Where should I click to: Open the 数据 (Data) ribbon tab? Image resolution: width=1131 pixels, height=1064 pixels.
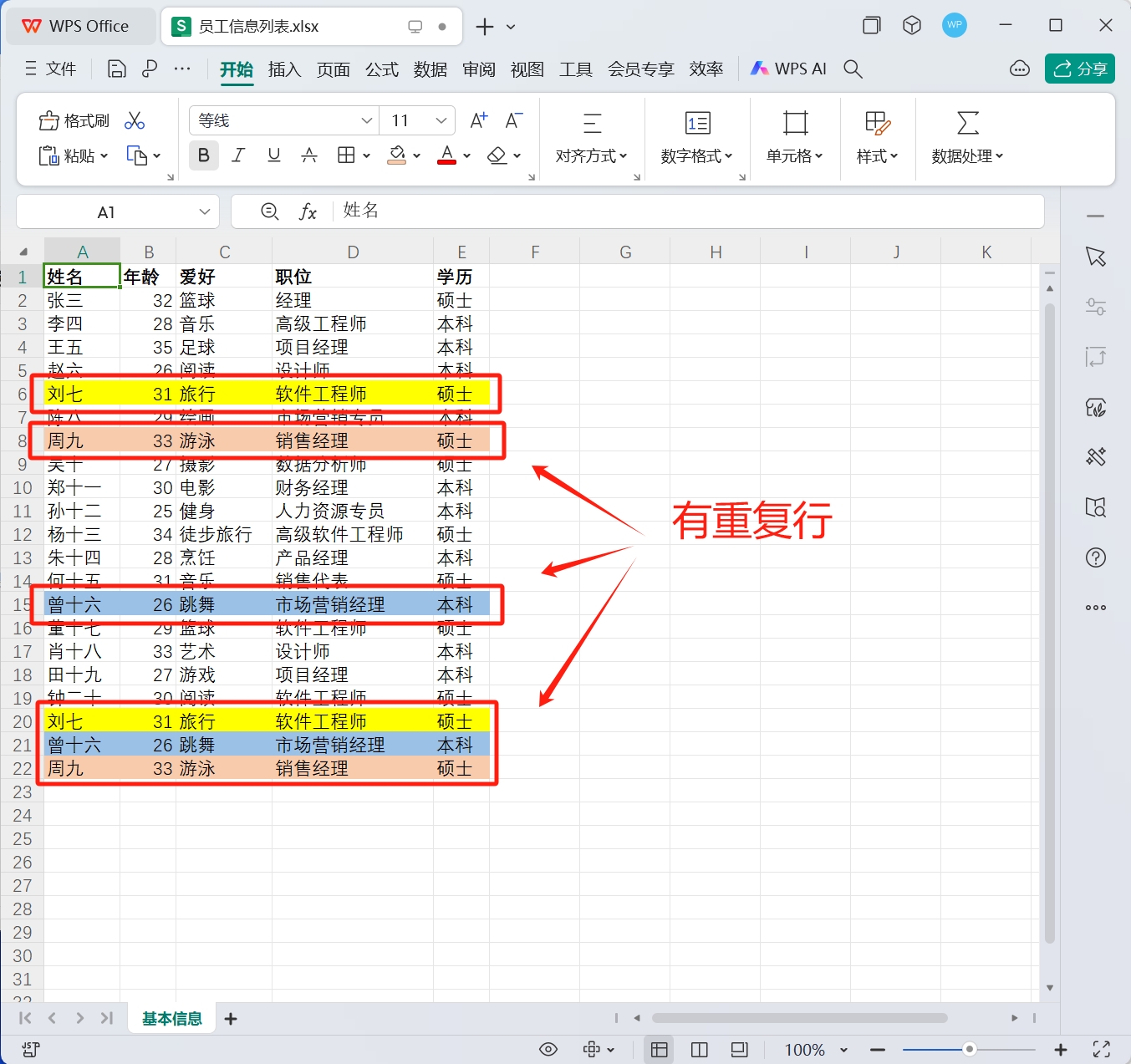coord(430,69)
